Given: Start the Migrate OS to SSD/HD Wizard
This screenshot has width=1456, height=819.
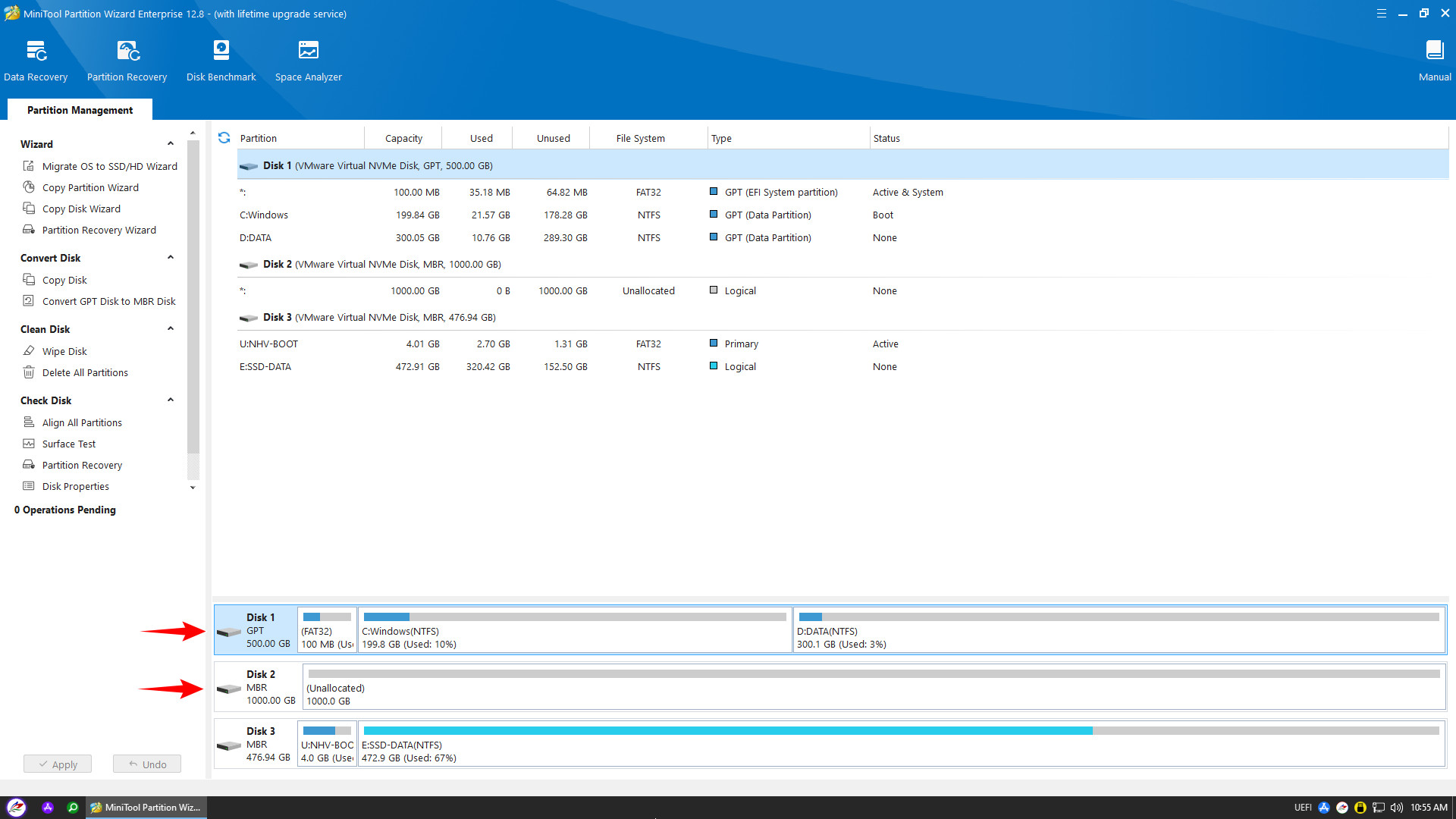Looking at the screenshot, I should [109, 166].
